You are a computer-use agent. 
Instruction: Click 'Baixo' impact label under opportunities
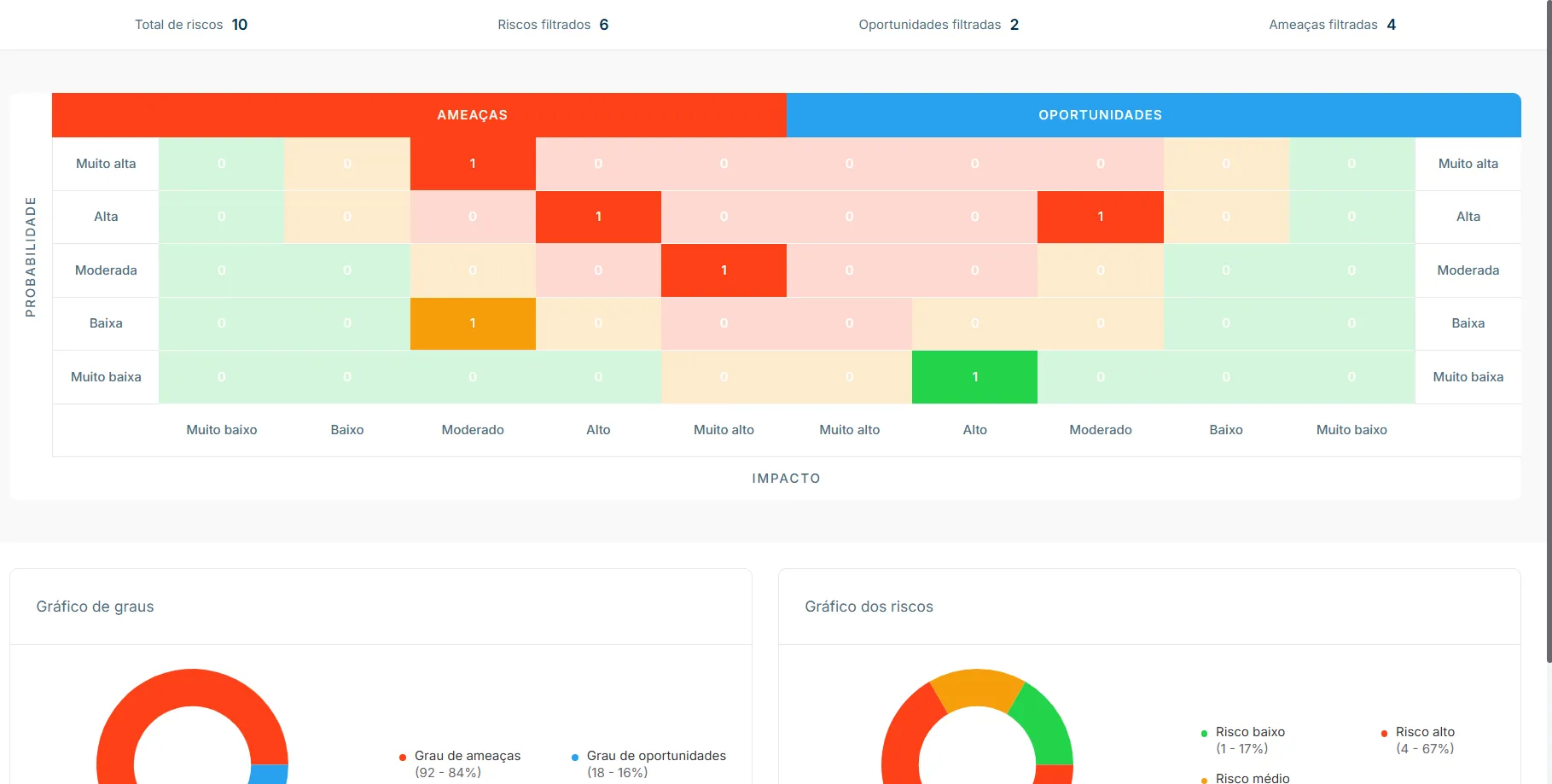point(1226,430)
